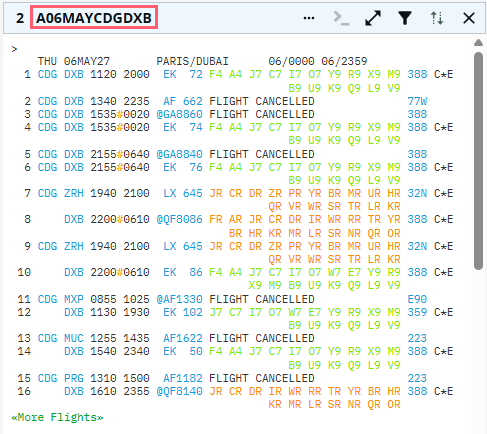Click departure time 1120 on line 1
487x434 pixels.
[x=103, y=74]
